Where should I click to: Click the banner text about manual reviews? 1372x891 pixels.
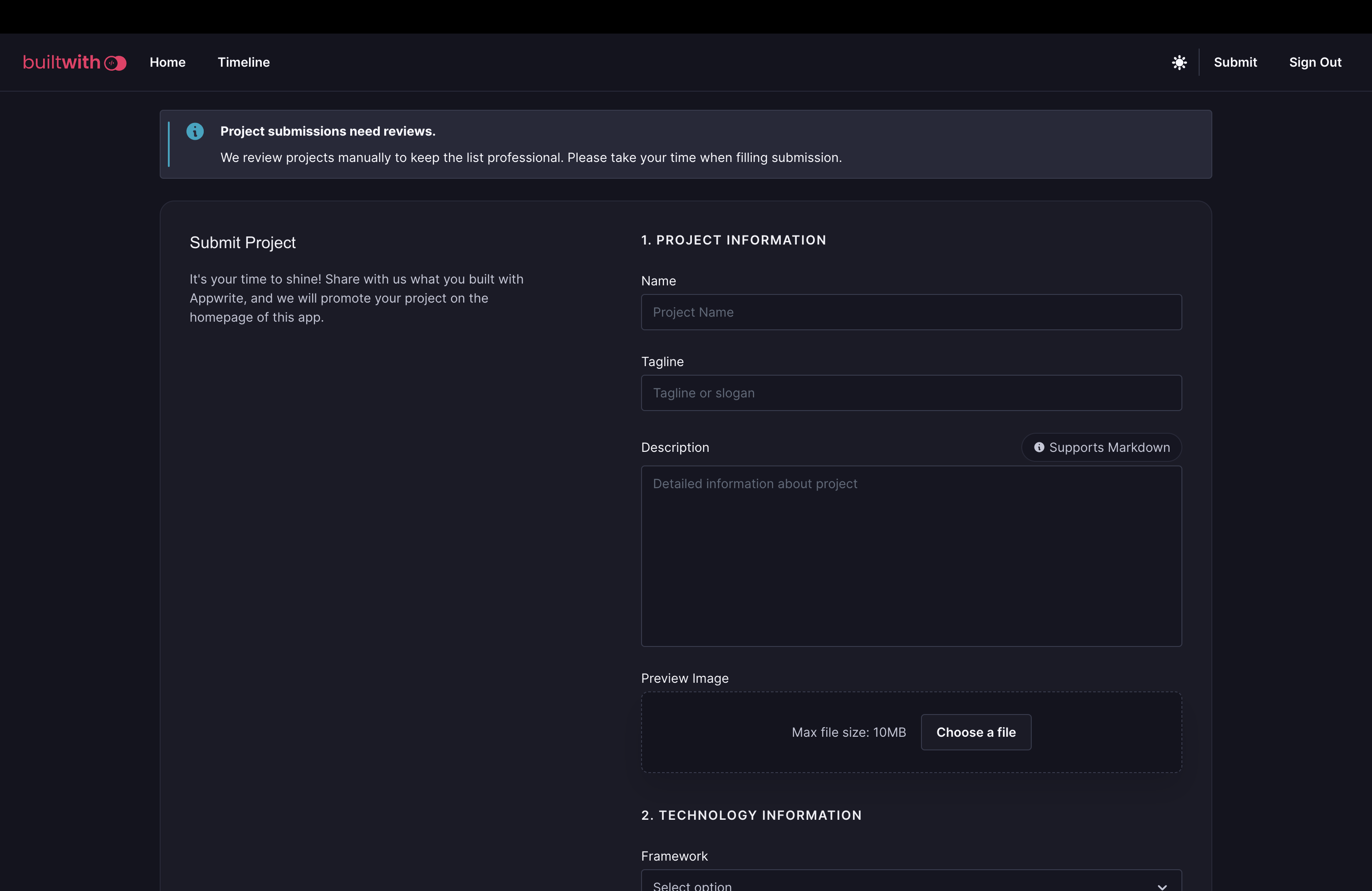531,157
